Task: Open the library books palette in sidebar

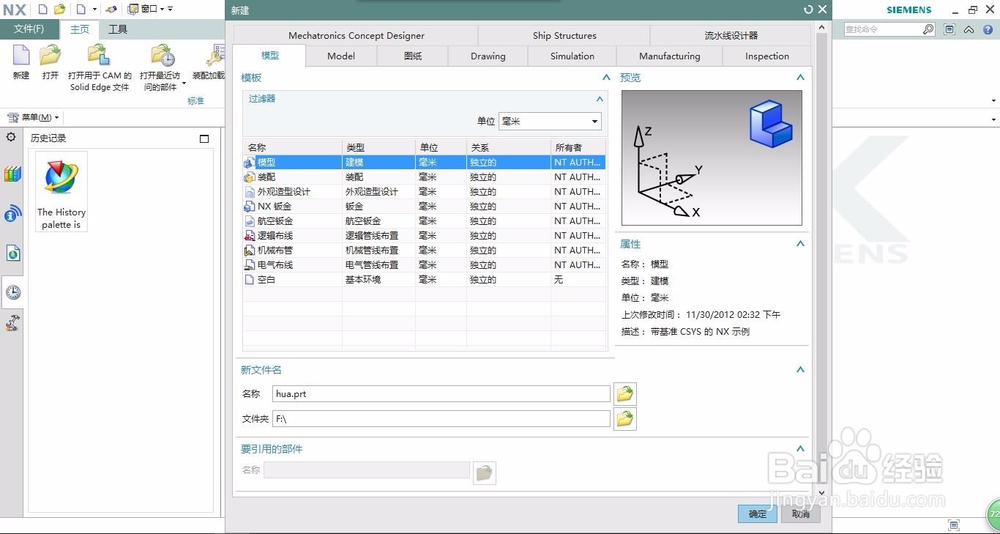Action: tap(13, 174)
